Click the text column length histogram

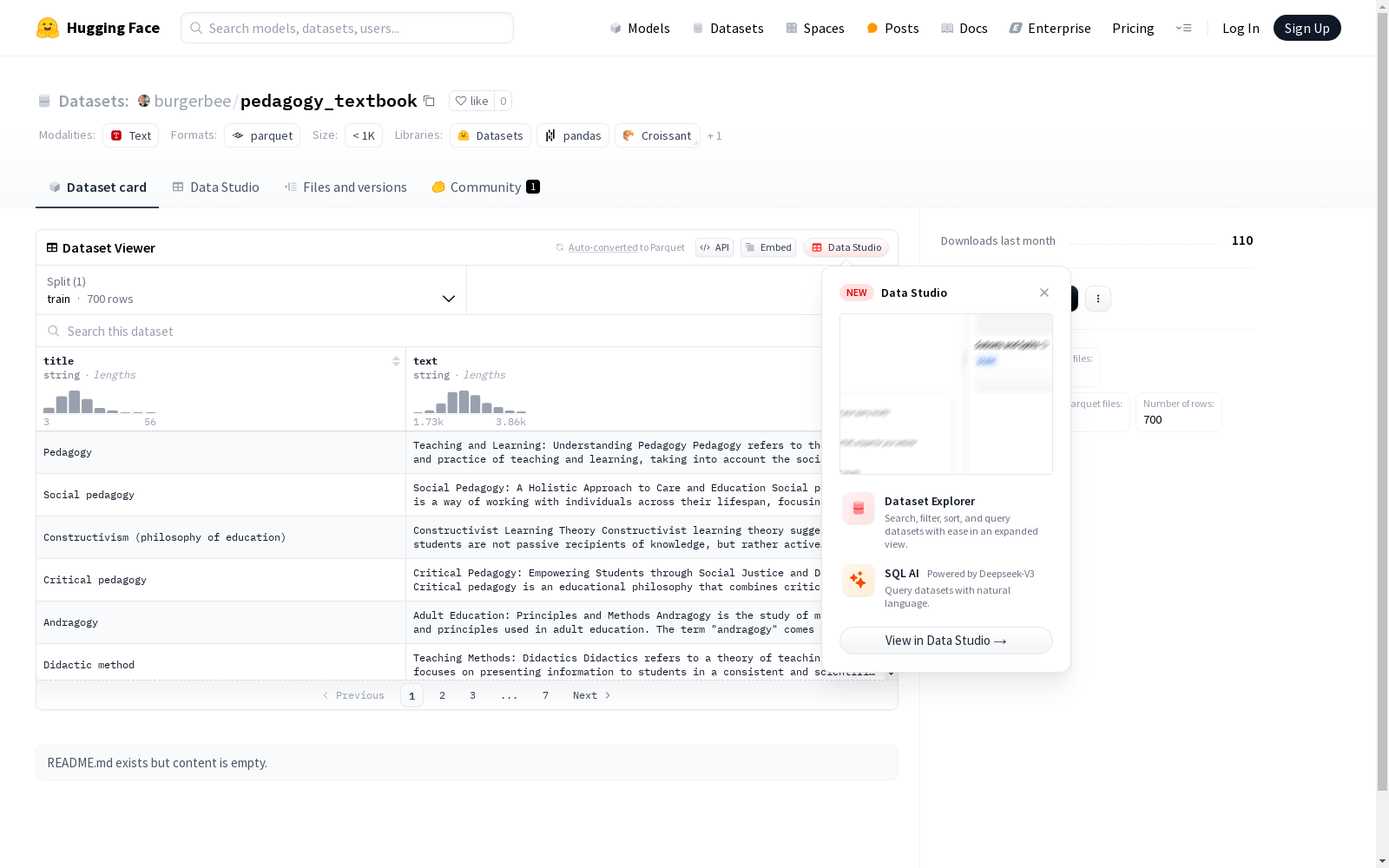pos(470,401)
